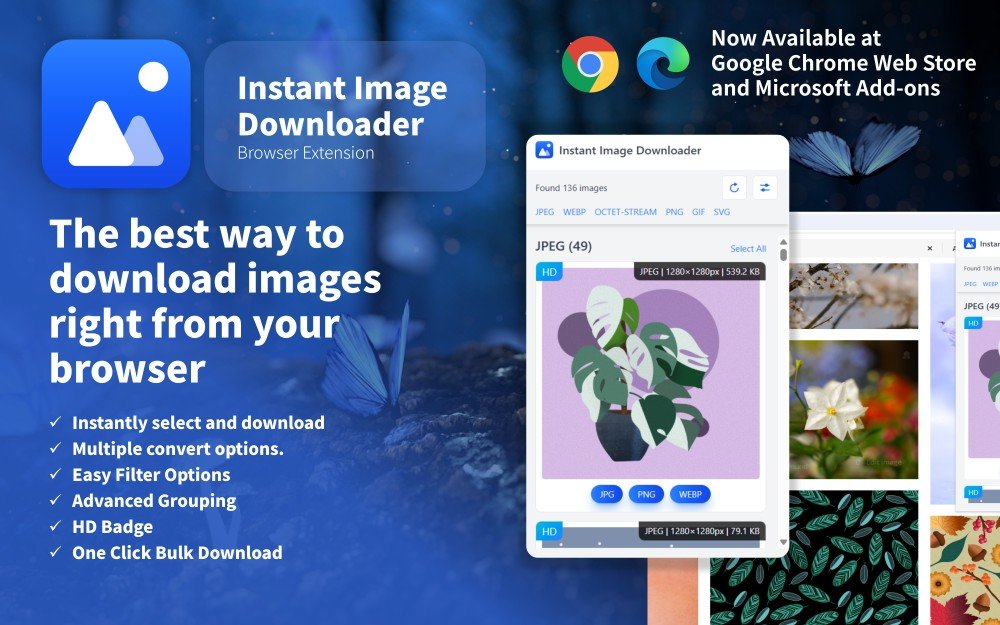Image resolution: width=1000 pixels, height=625 pixels.
Task: Click 'Easy Filter Options' feature text
Action: click(x=151, y=475)
